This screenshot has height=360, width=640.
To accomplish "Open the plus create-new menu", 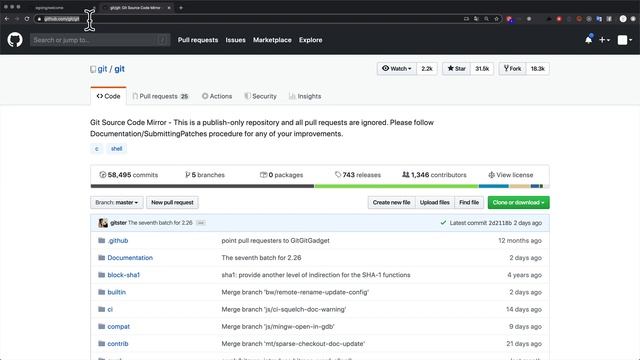I will click(604, 40).
